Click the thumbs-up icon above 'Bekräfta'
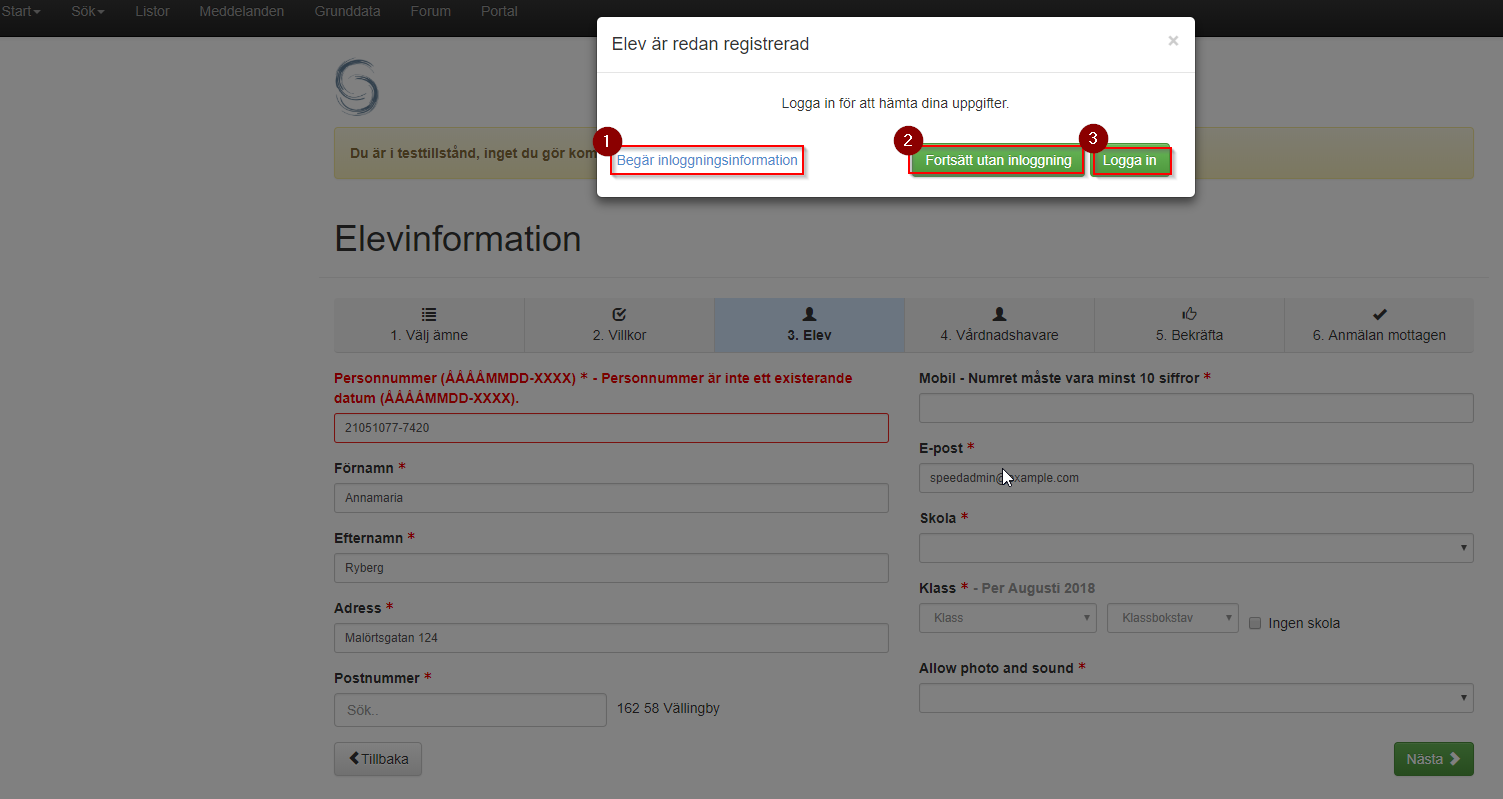Image resolution: width=1503 pixels, height=799 pixels. (x=1189, y=314)
